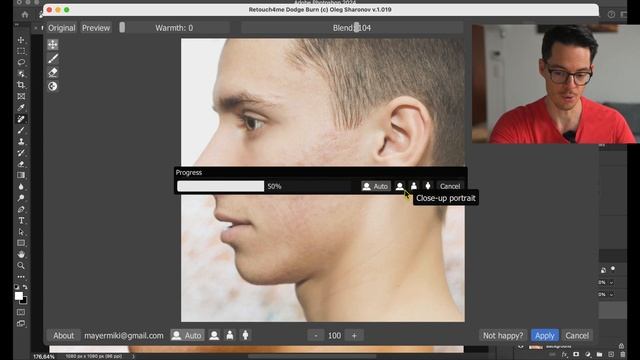This screenshot has width=640, height=360.
Task: Click the 100 value field
Action: pos(334,336)
